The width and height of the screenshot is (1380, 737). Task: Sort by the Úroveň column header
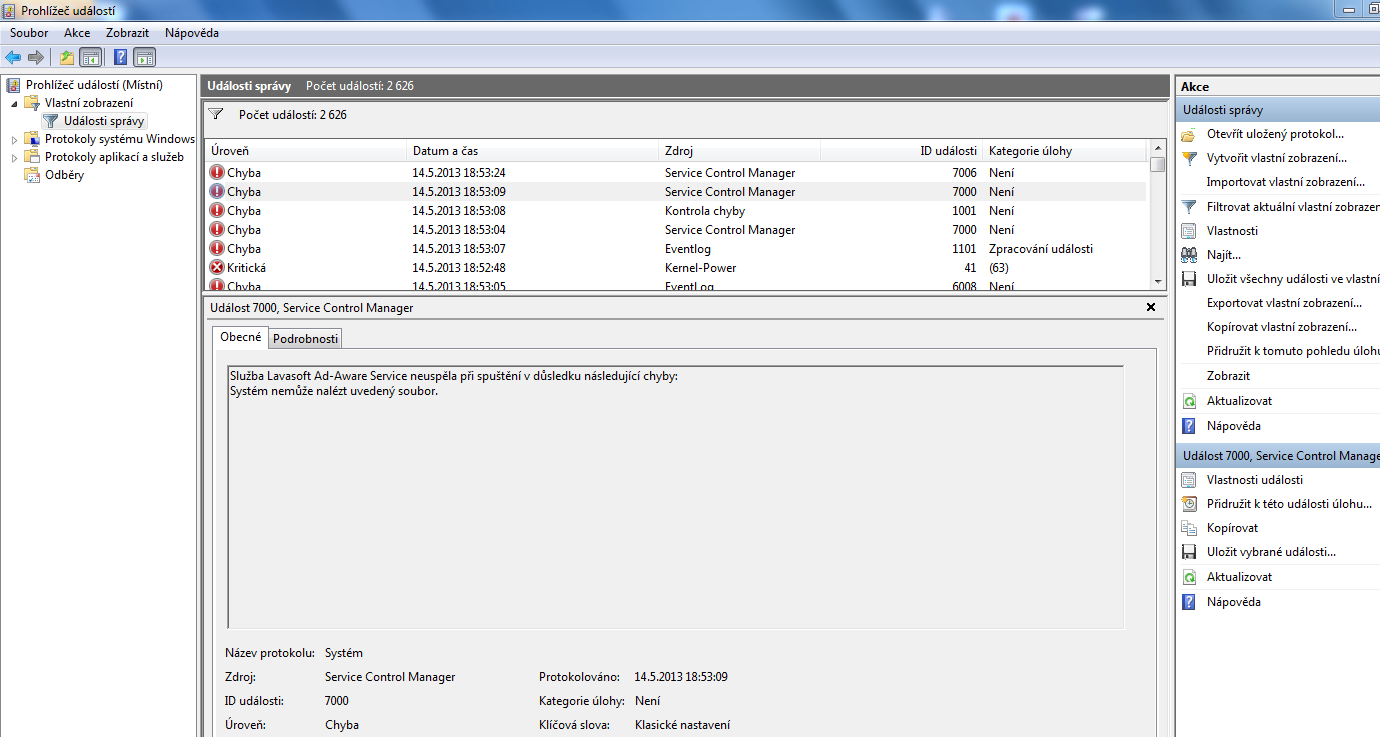coord(305,151)
